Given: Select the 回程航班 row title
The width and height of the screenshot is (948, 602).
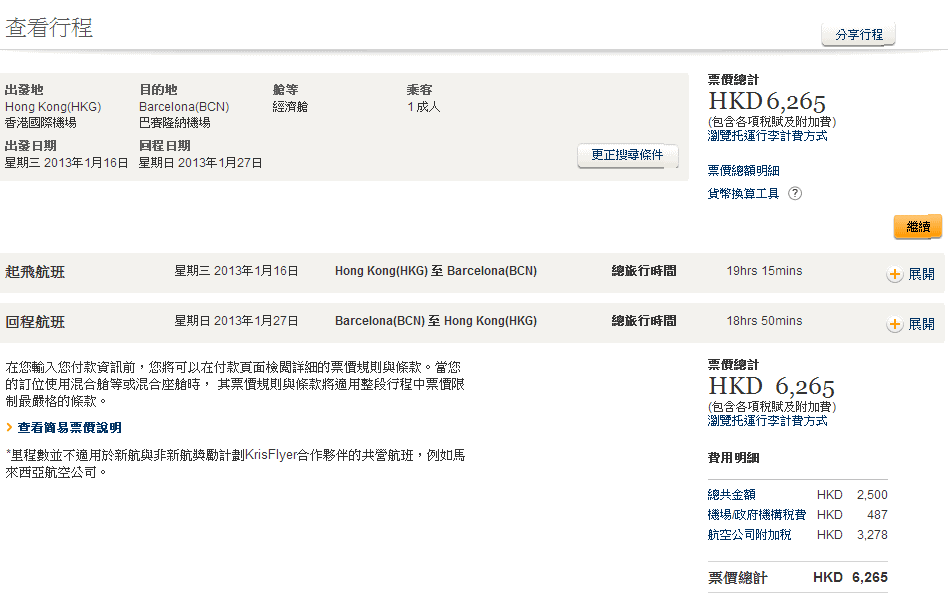Looking at the screenshot, I should point(35,322).
